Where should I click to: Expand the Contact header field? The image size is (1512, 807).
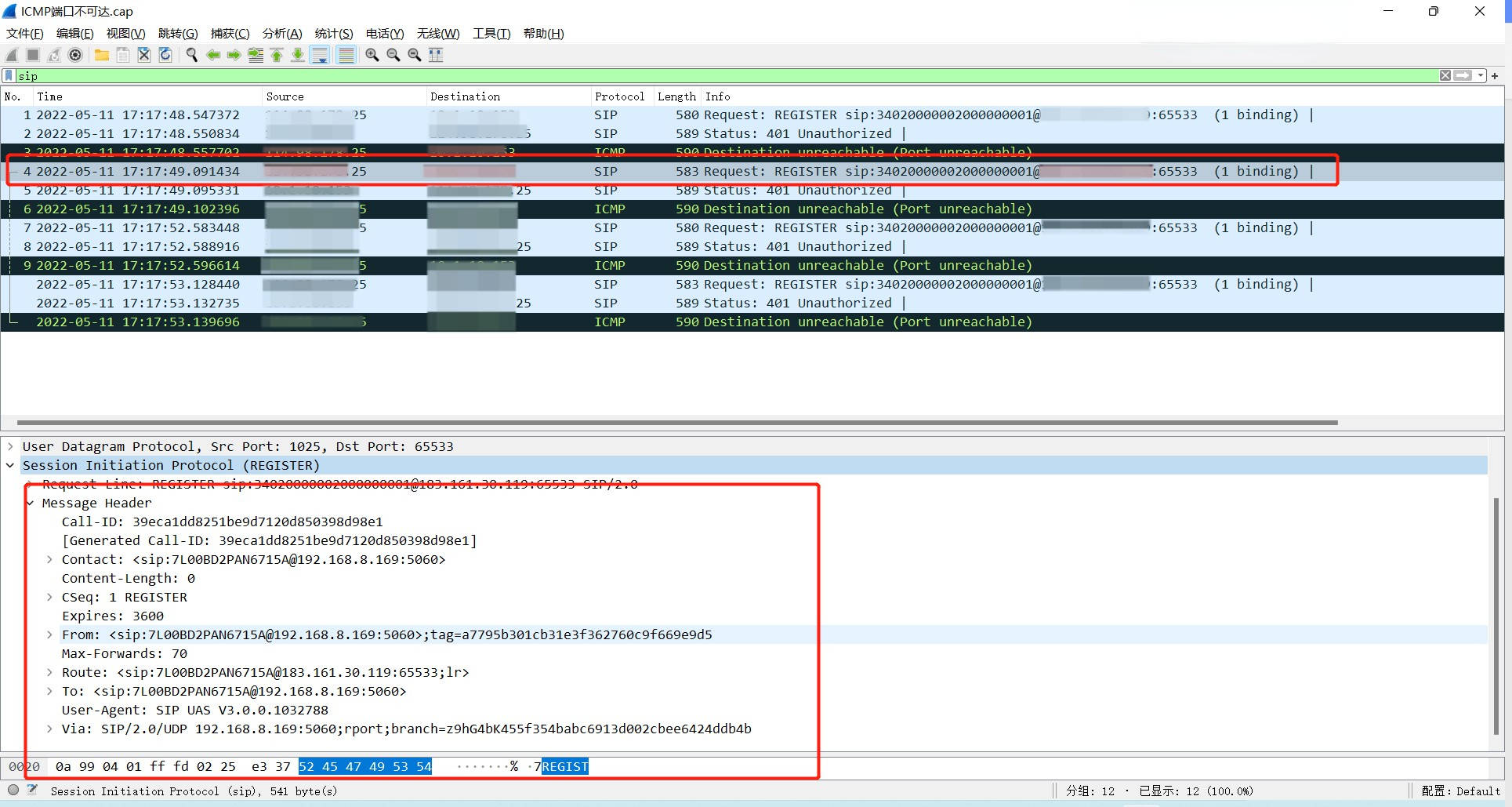point(49,559)
